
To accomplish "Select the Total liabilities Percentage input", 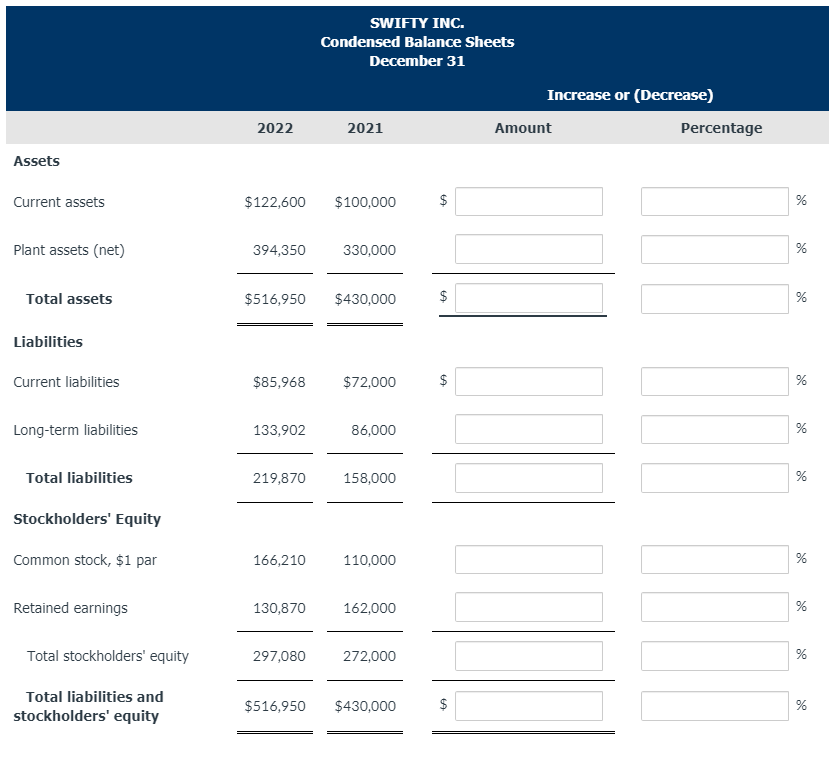I will (714, 477).
